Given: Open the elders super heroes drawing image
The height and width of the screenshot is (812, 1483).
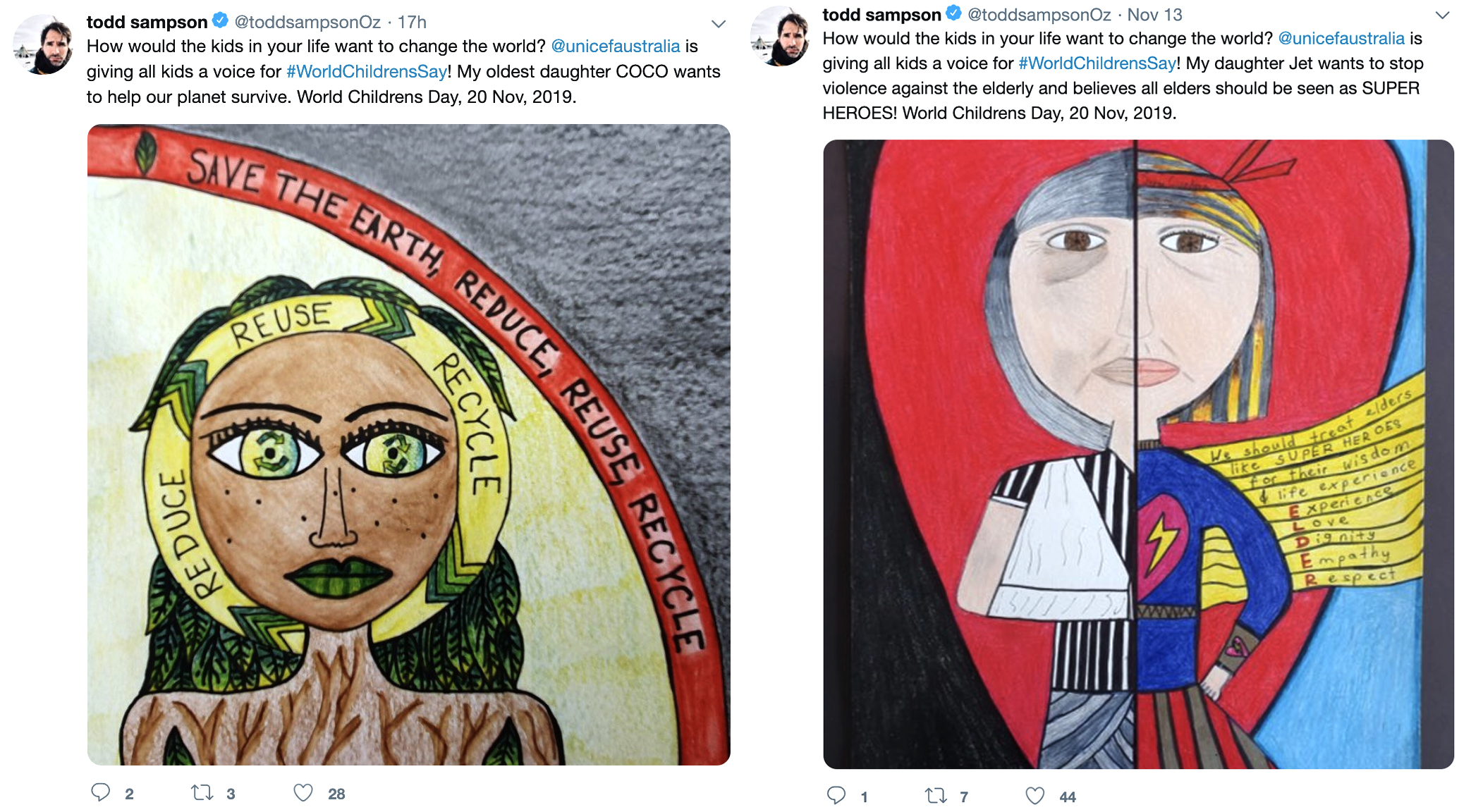Looking at the screenshot, I should point(1139,454).
